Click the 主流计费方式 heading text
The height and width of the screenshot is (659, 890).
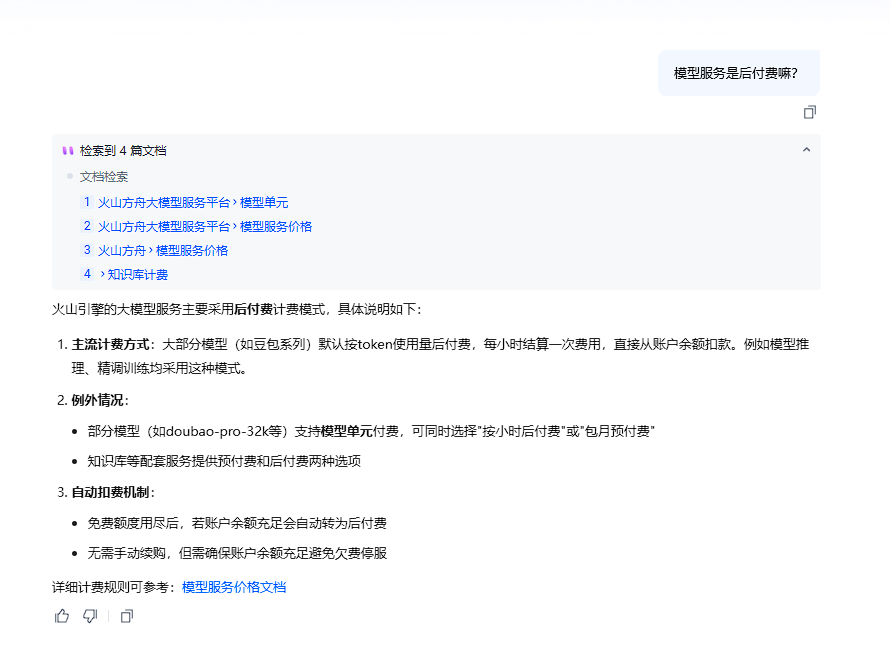(x=110, y=344)
